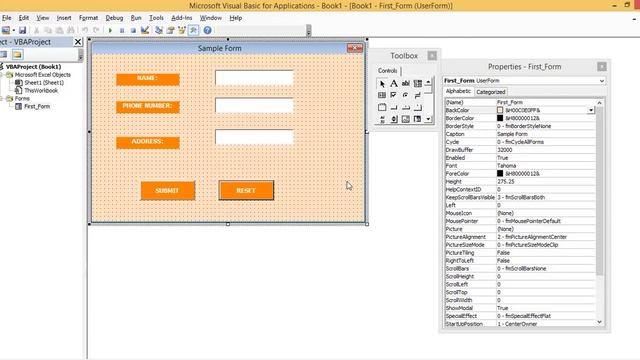
Task: Click the Paste icon in the toolbar
Action: coord(59,30)
